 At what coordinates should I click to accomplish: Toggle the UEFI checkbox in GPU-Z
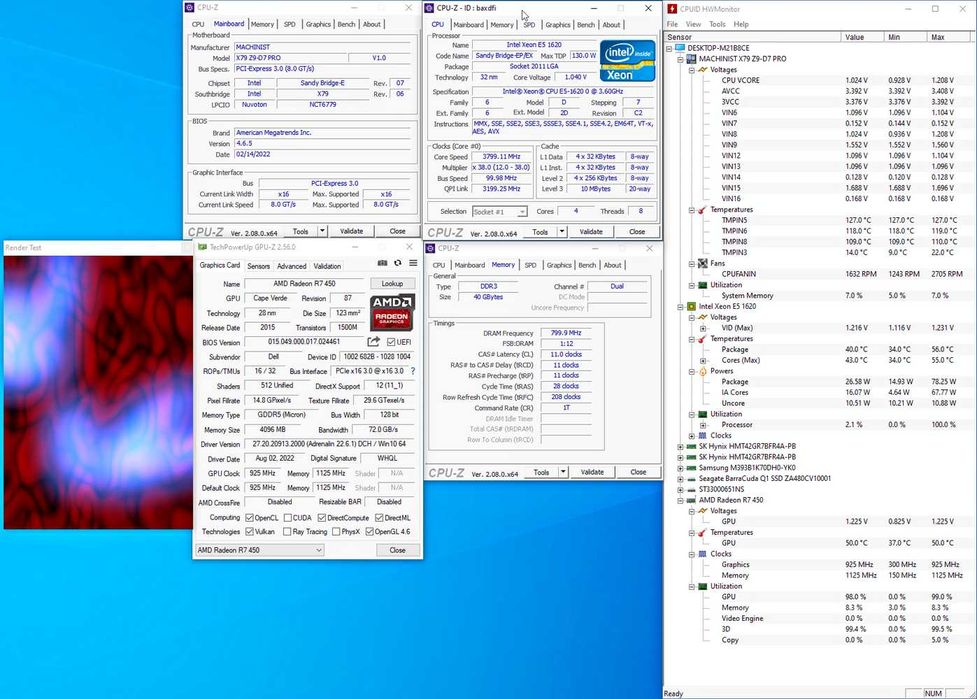391,342
